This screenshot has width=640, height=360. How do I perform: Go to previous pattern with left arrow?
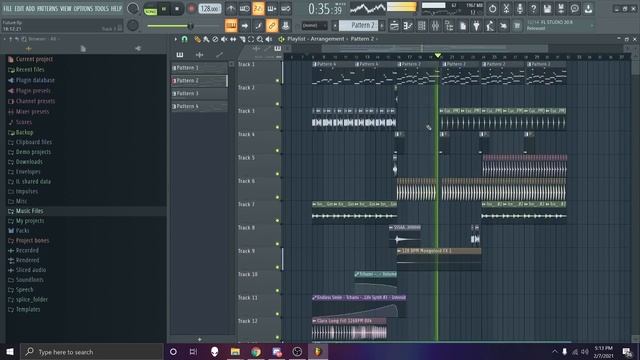click(335, 26)
